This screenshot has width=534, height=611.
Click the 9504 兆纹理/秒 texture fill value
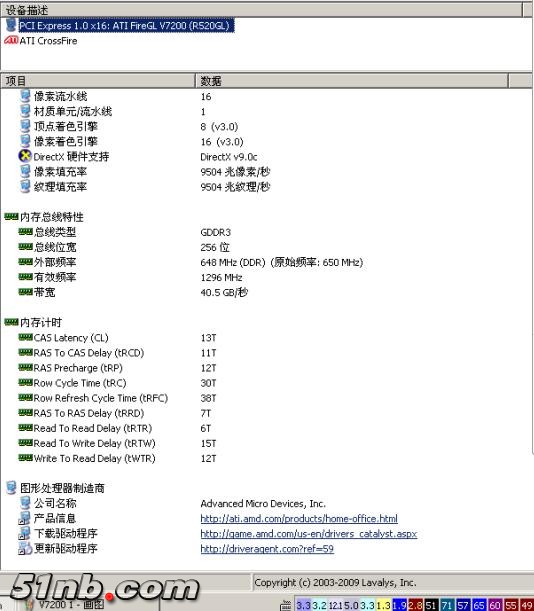tap(235, 187)
